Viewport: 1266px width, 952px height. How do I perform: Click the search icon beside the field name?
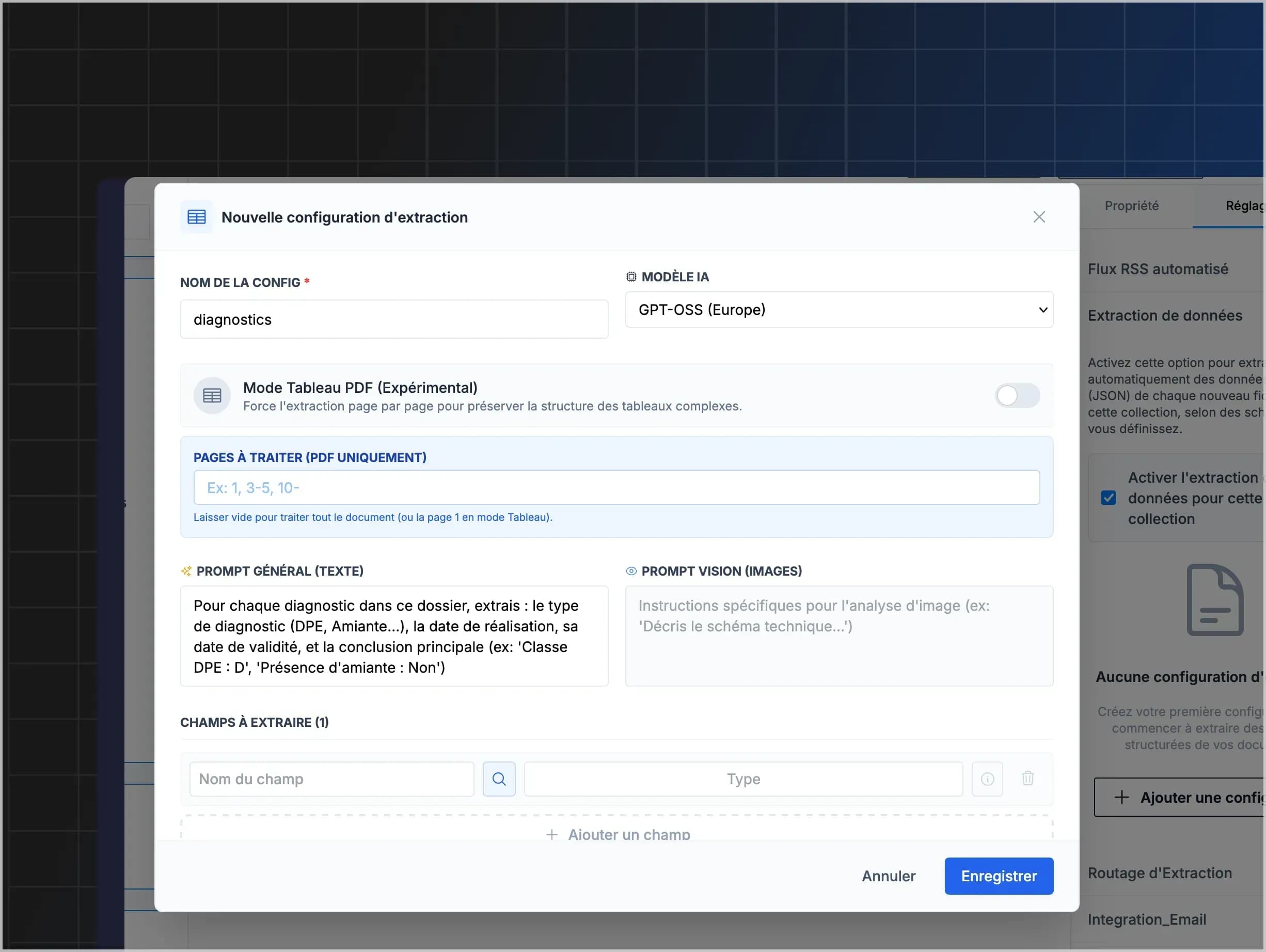pyautogui.click(x=499, y=779)
